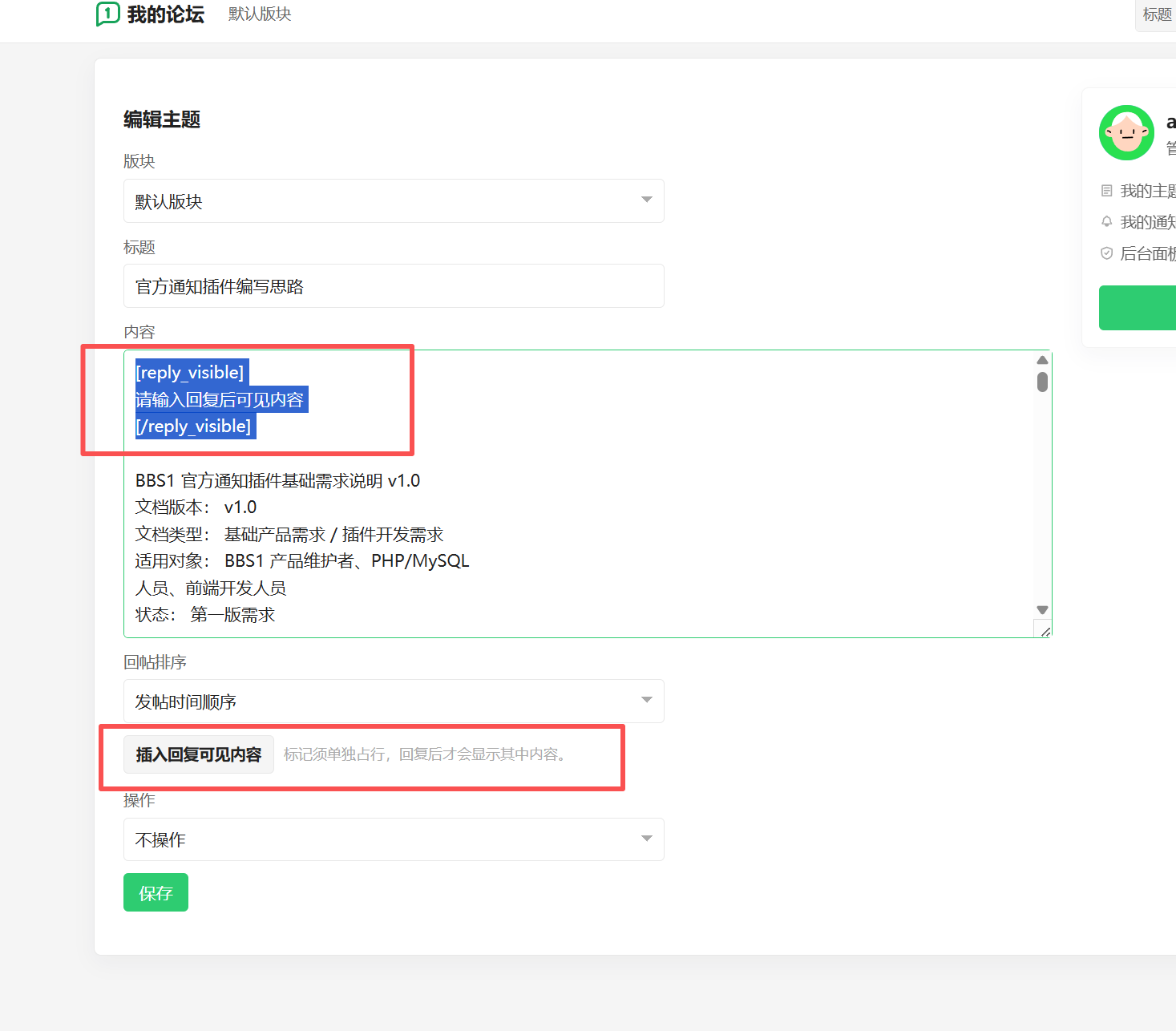Open the 版块 dropdown showing 默认版块

tap(394, 200)
